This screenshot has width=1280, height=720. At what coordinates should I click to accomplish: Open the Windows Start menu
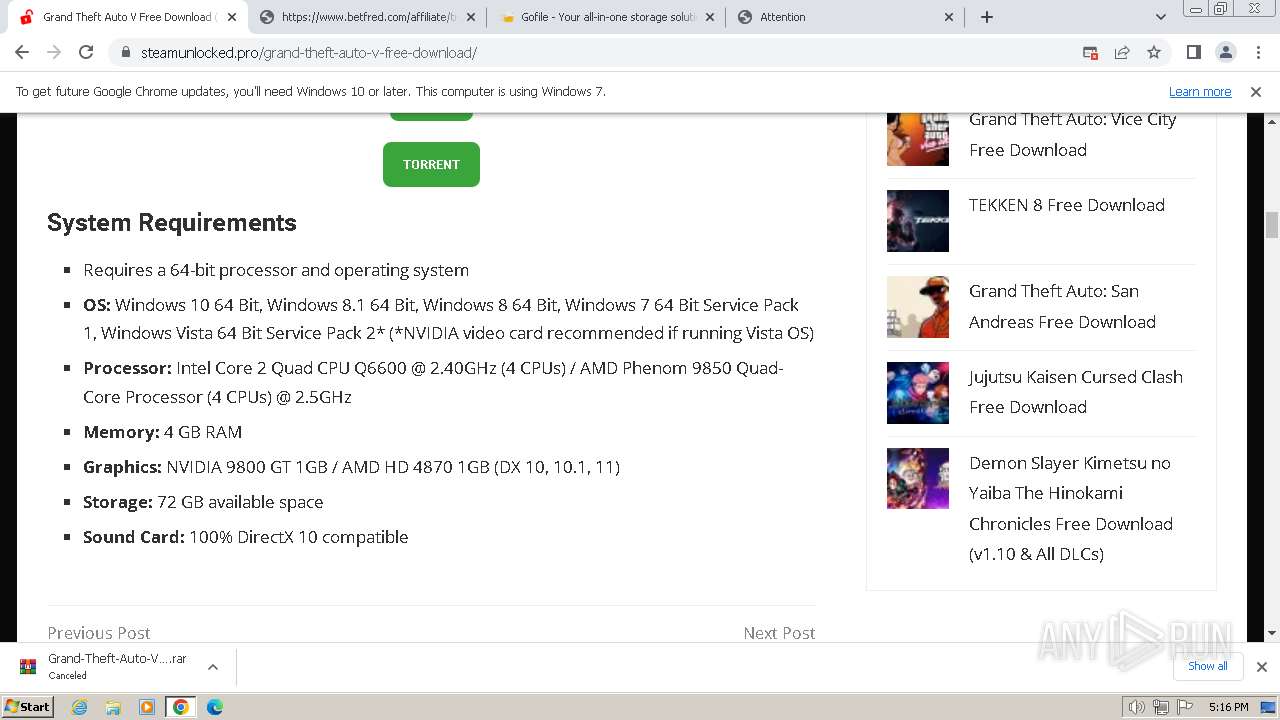tap(28, 706)
